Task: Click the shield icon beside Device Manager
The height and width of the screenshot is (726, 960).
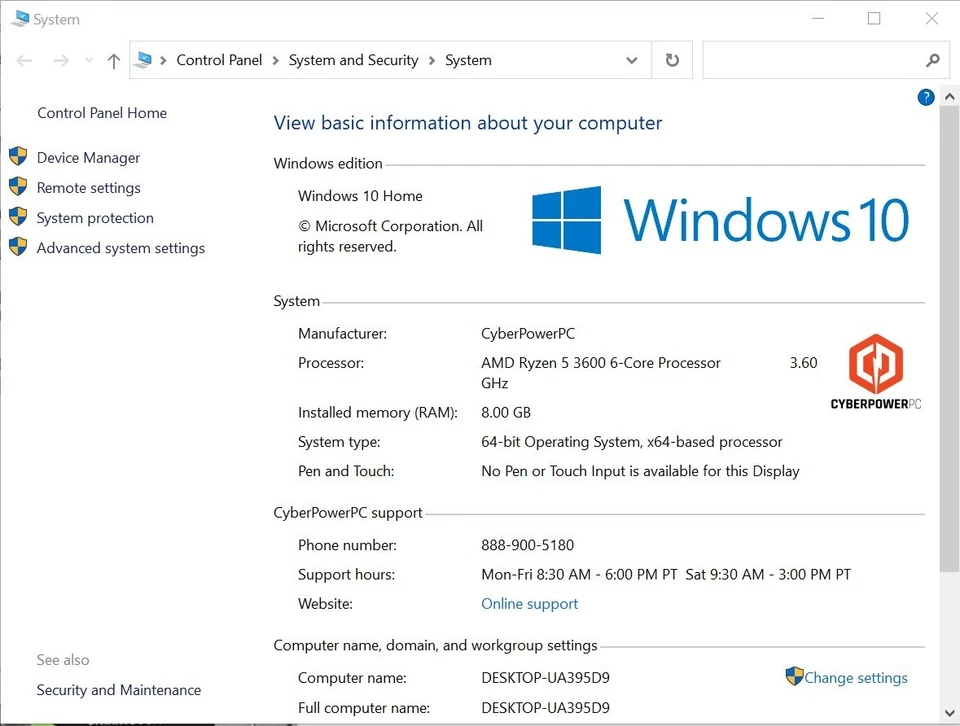Action: pos(18,157)
